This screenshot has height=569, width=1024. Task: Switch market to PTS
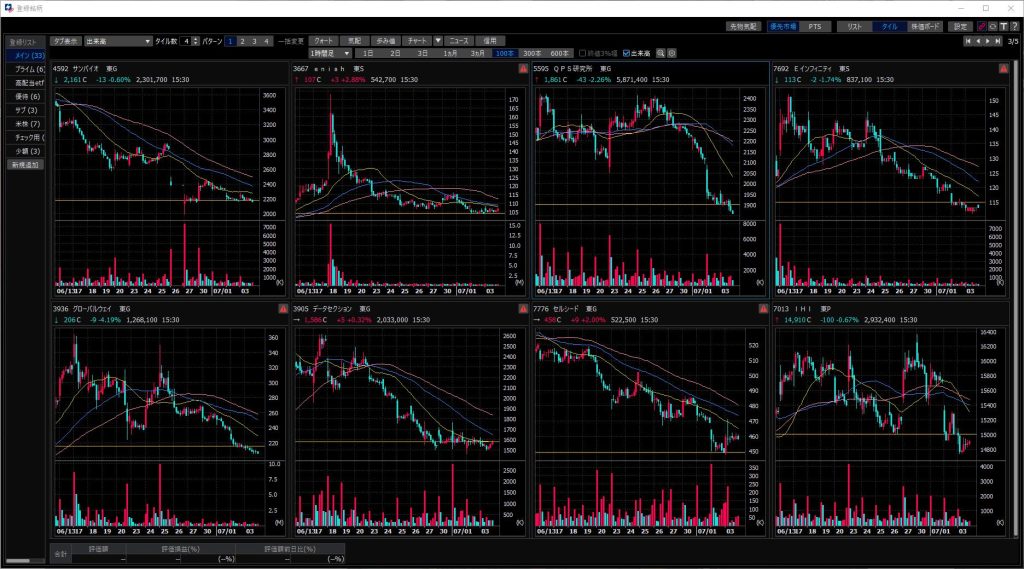[x=813, y=26]
